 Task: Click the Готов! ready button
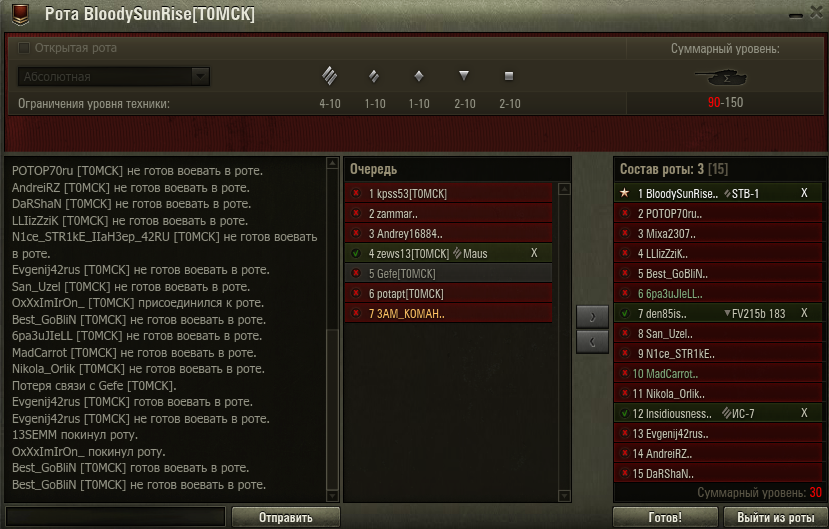point(665,517)
